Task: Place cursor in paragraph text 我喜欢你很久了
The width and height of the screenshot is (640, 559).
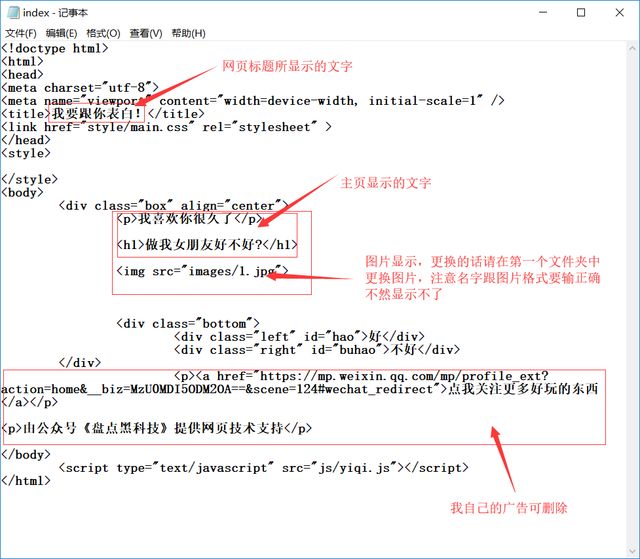Action: [189, 219]
